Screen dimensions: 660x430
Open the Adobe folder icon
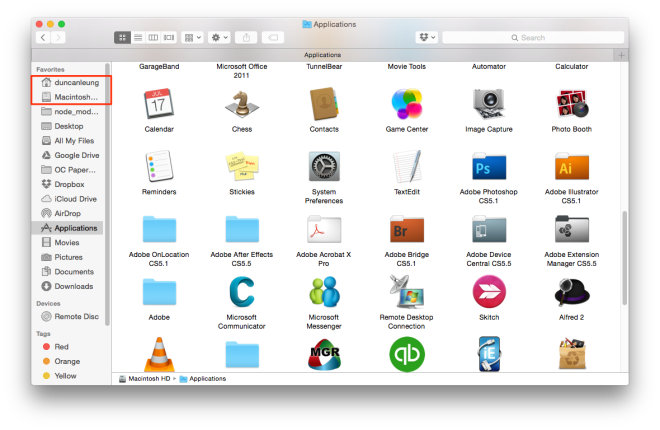(159, 292)
